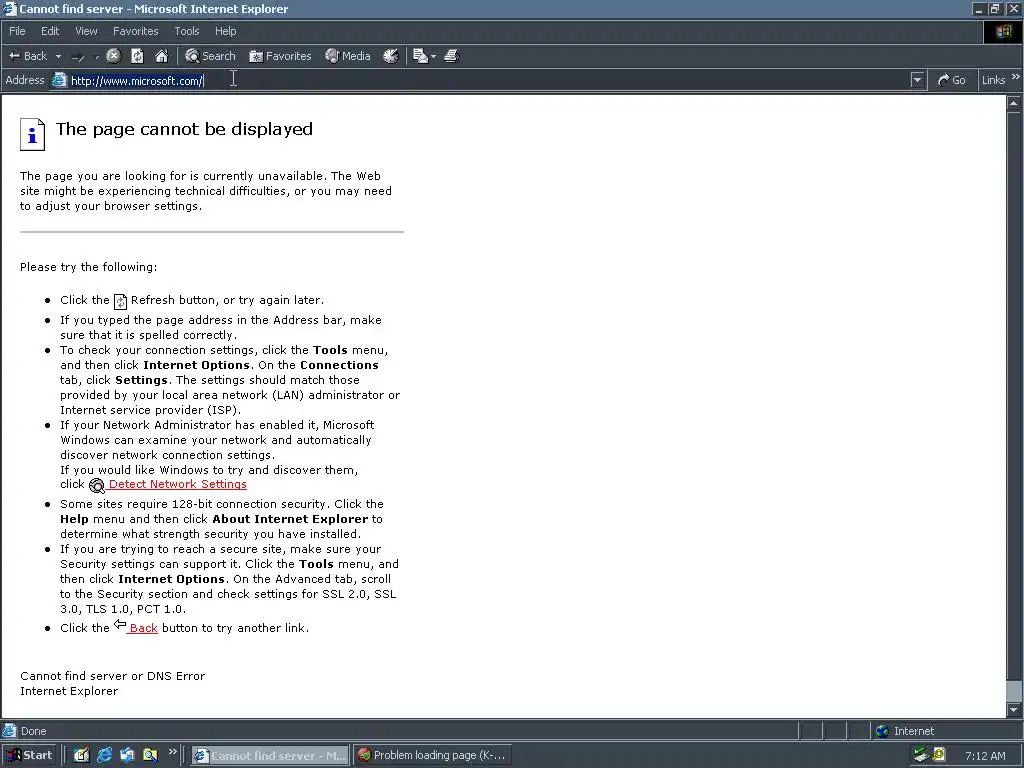
Task: Click the Print toolbar icon
Action: point(452,56)
